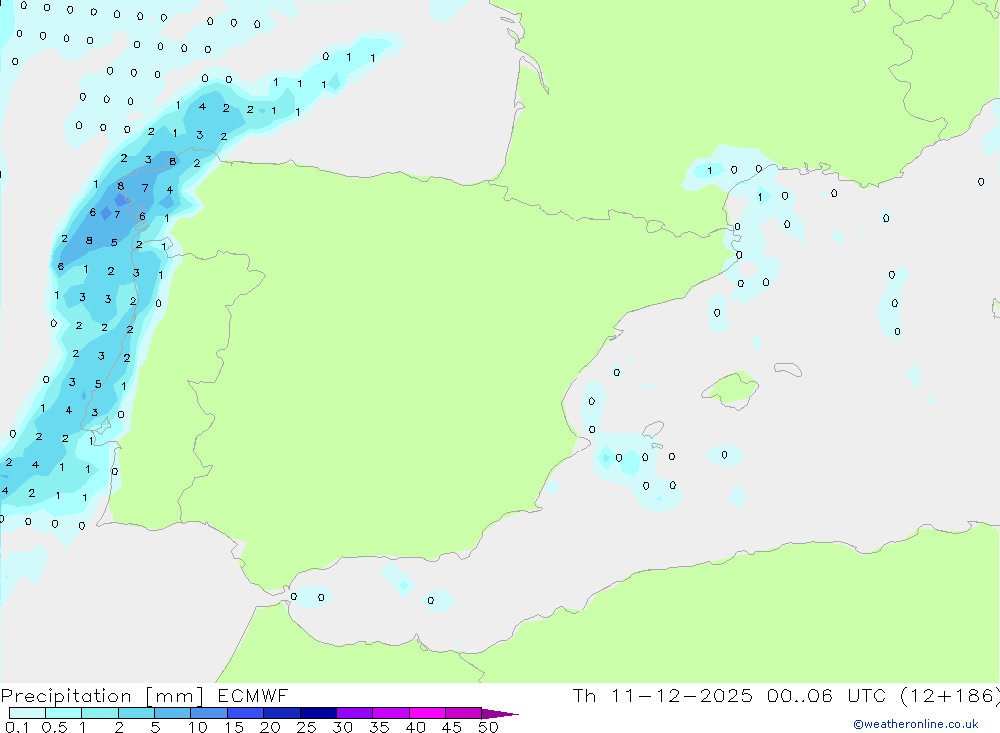1000x733 pixels.
Task: Pick the 15–20 mm royal blue legend box
Action: point(245,713)
